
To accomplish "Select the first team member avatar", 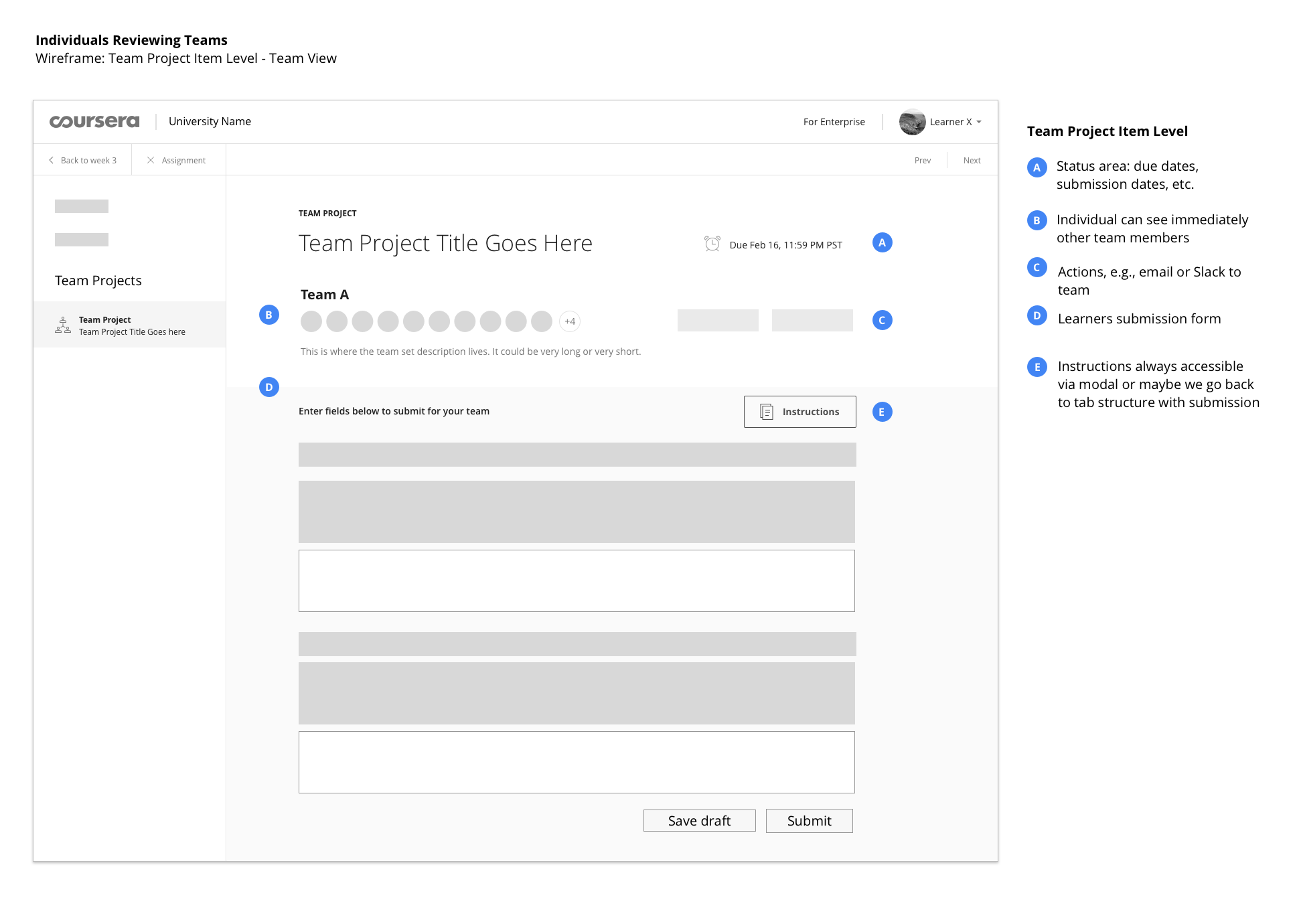I will 311,321.
